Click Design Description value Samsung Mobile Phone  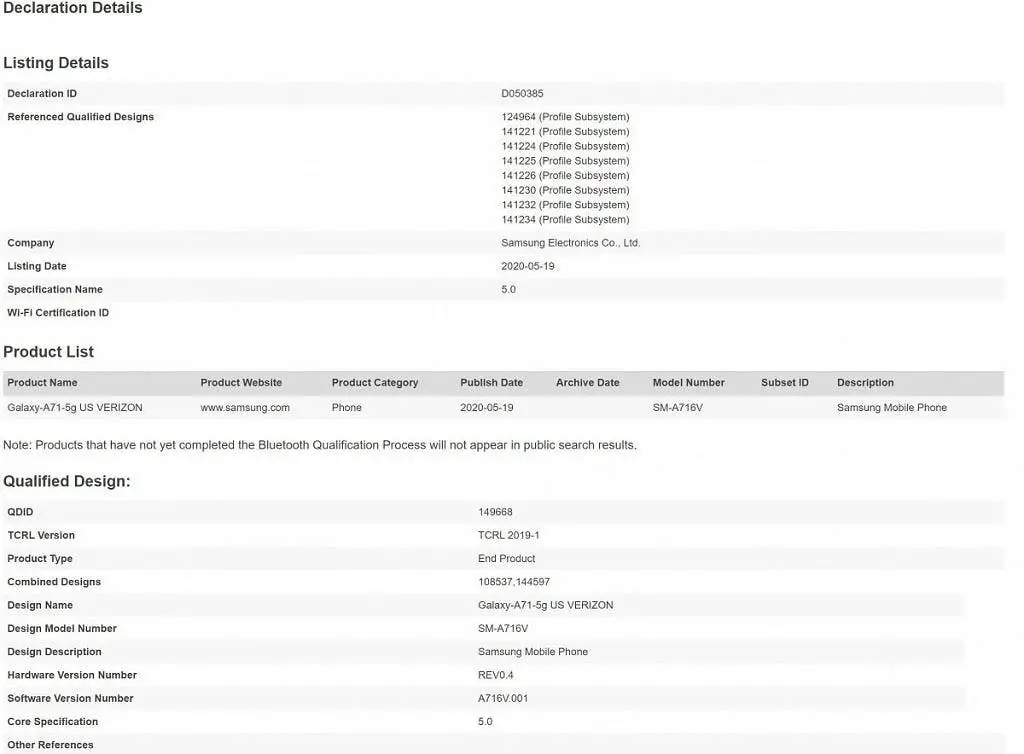tap(533, 652)
